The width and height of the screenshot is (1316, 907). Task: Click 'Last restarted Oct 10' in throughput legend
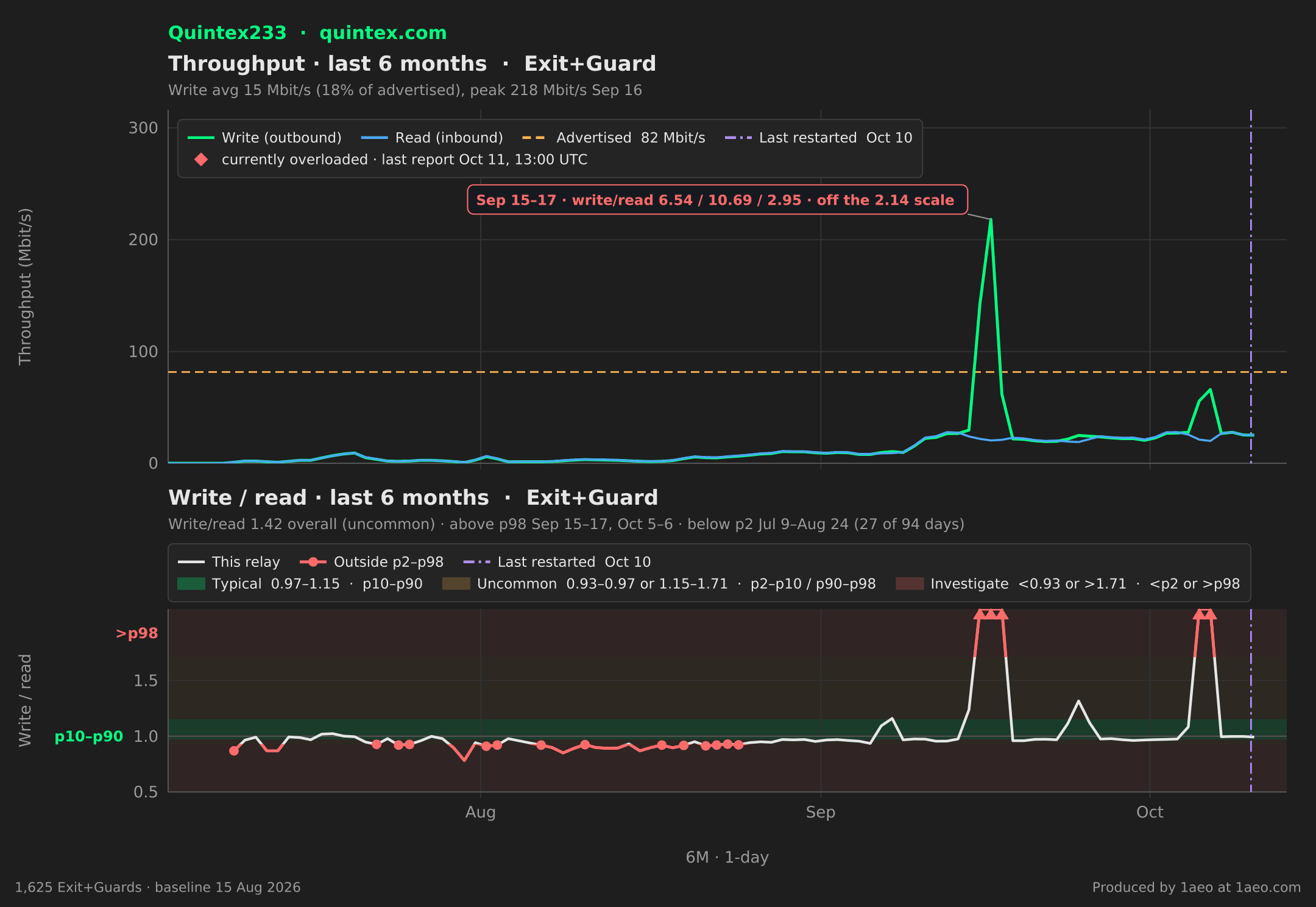(x=818, y=138)
